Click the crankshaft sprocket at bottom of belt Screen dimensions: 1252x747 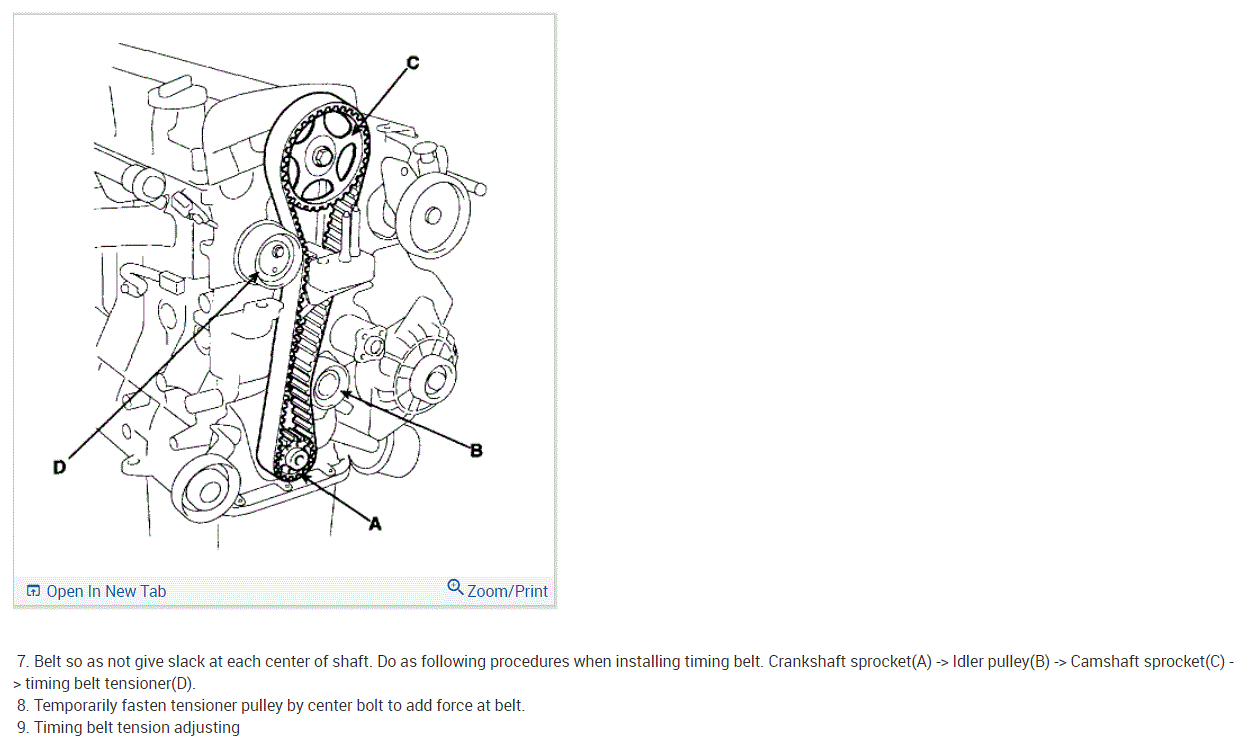[293, 460]
